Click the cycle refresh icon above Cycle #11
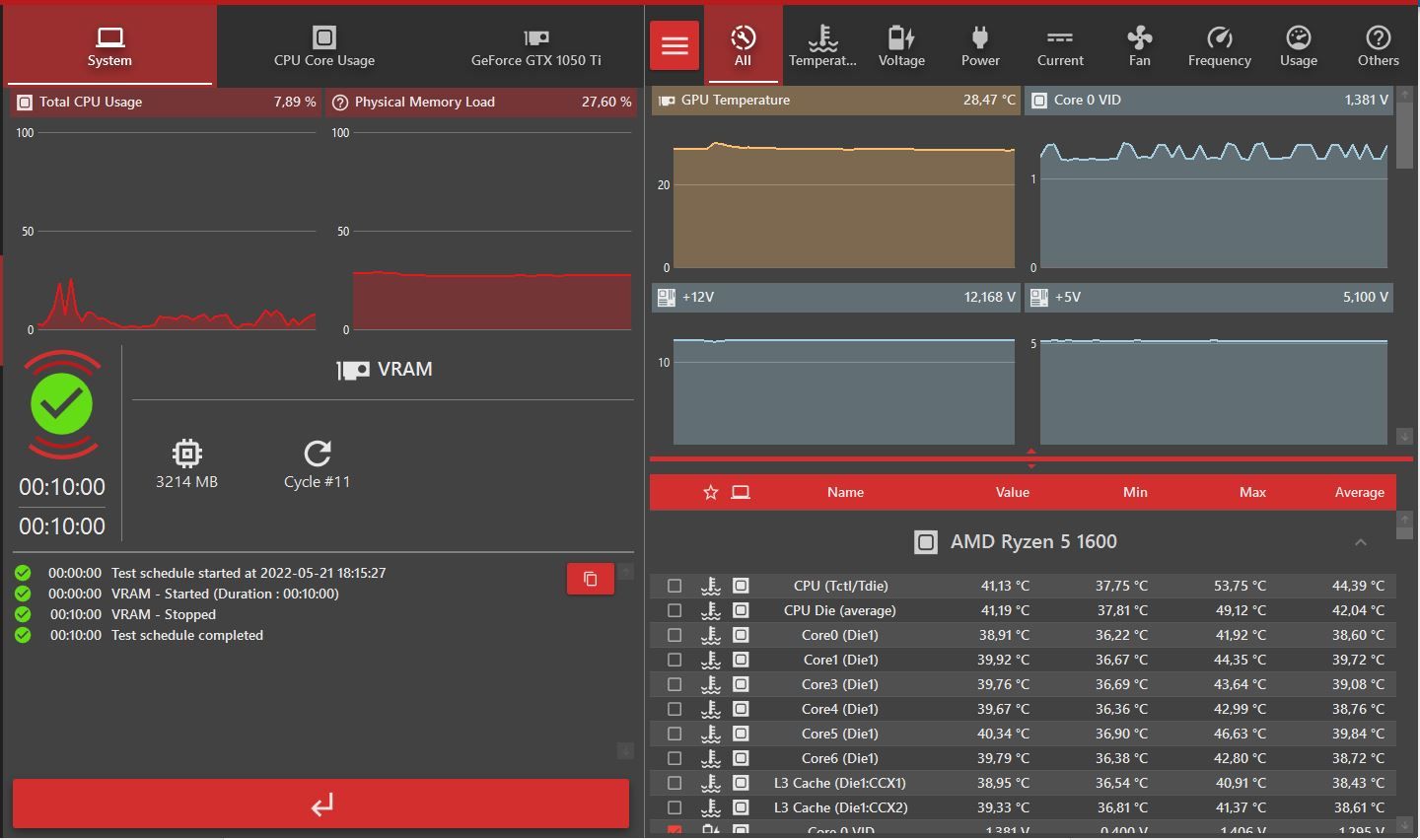The height and width of the screenshot is (840, 1420). pos(317,454)
